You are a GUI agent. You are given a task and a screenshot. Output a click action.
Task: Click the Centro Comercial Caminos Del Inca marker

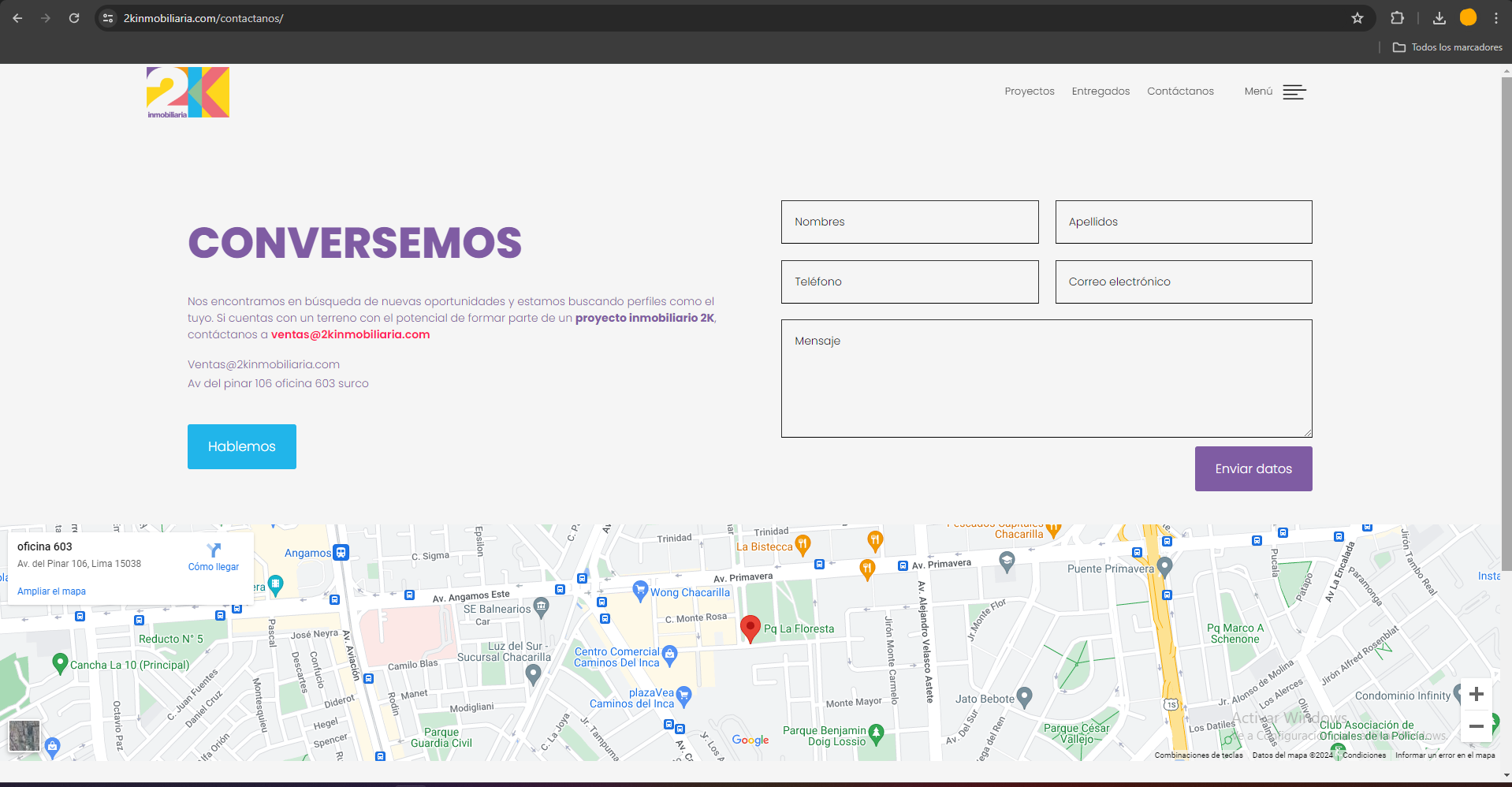point(669,655)
